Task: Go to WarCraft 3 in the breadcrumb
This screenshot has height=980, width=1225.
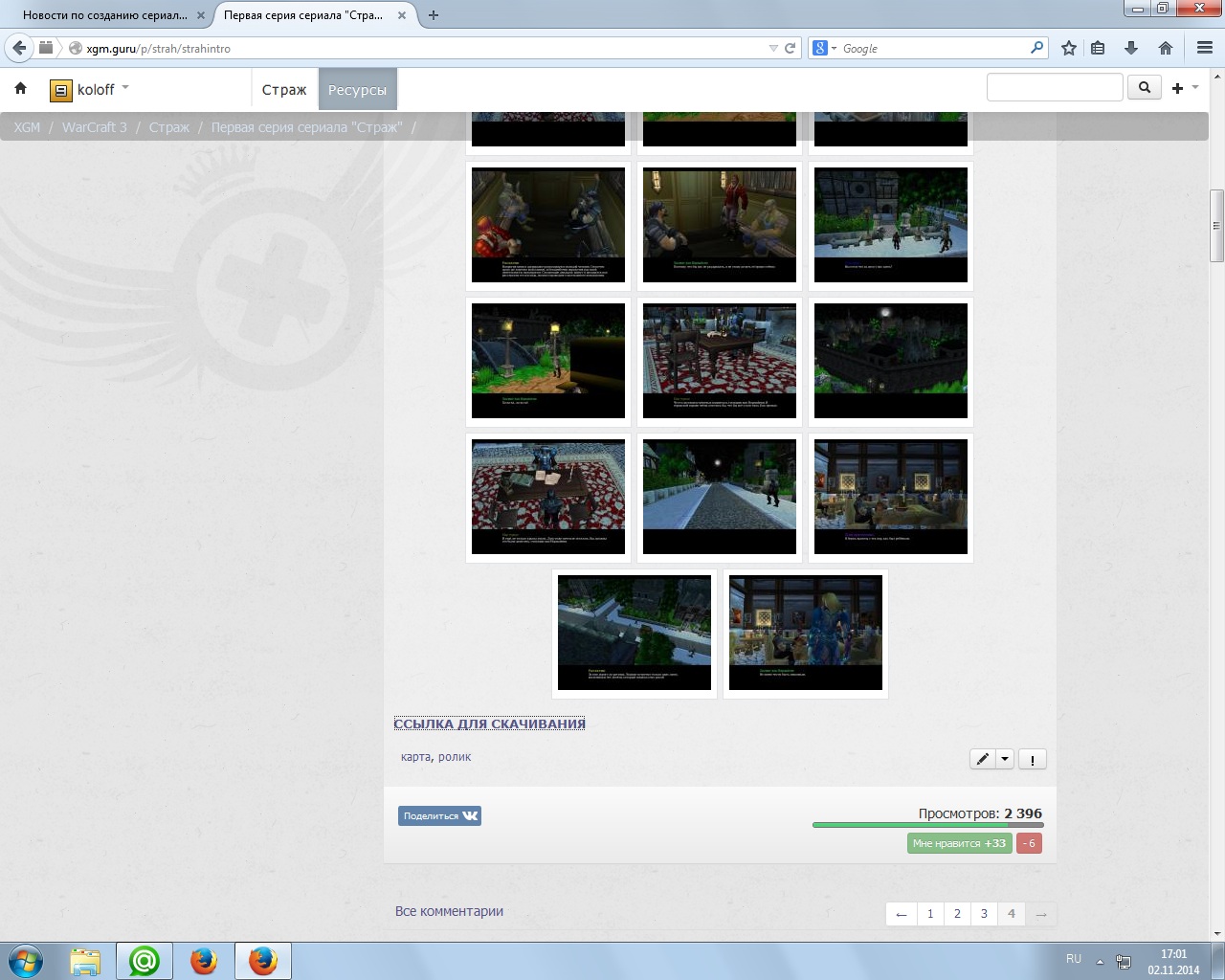Action: tap(95, 127)
